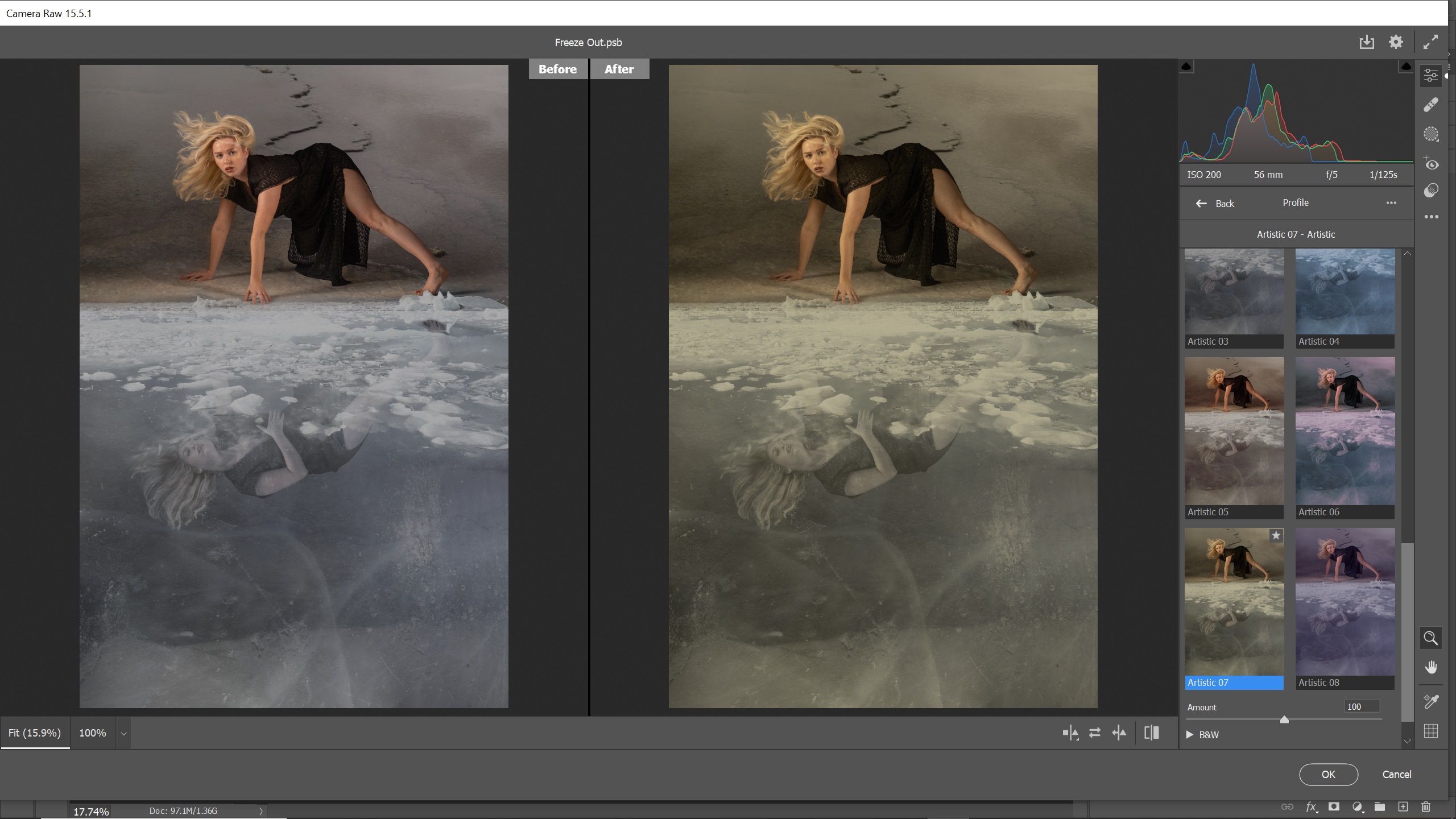Toggle full screen mode
1456x819 pixels.
[1431, 42]
